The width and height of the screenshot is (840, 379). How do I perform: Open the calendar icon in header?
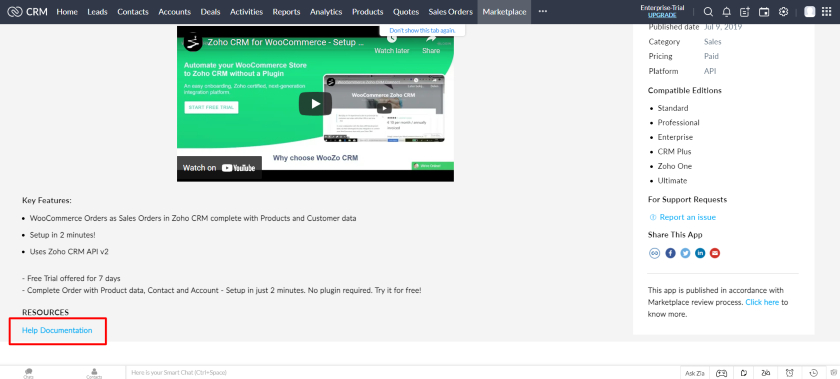764,12
